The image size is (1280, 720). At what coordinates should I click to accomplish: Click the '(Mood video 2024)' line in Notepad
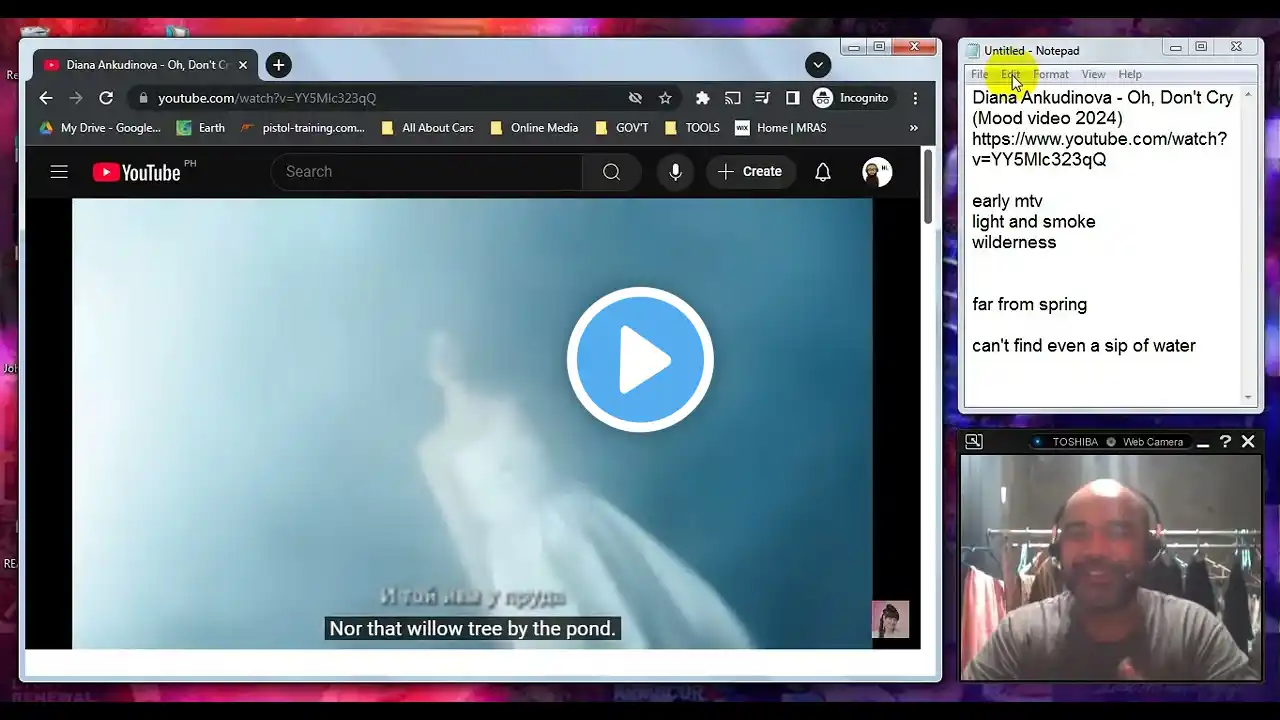pos(1047,118)
